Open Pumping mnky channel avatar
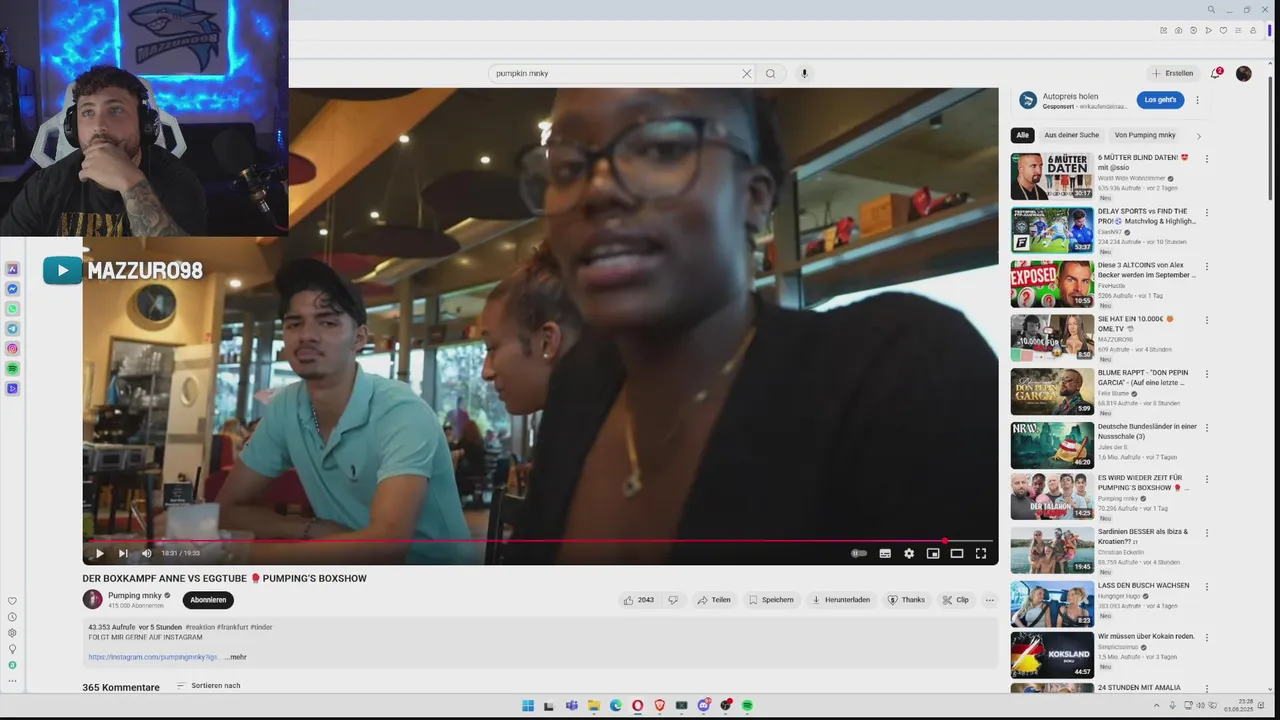This screenshot has width=1280, height=720. point(92,599)
